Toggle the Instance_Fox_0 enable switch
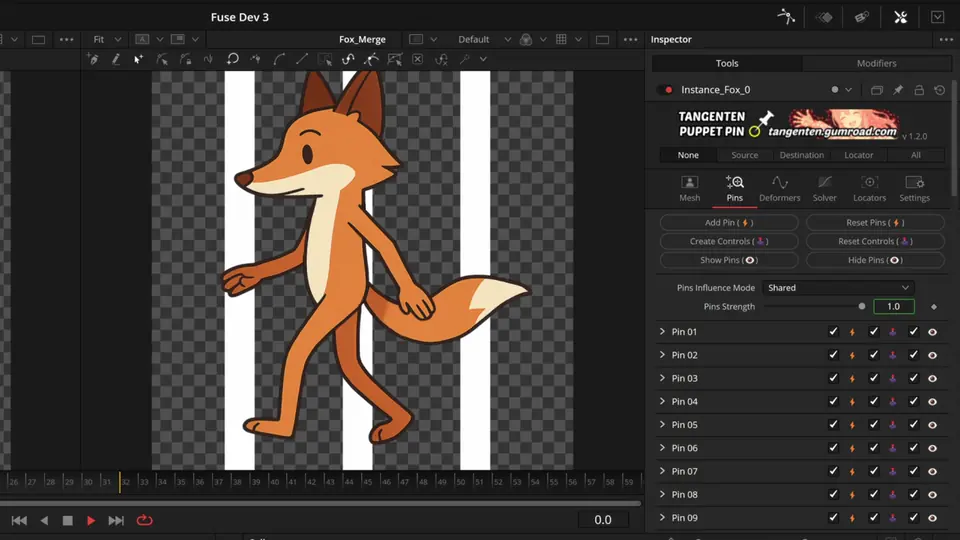The image size is (960, 540). point(667,90)
